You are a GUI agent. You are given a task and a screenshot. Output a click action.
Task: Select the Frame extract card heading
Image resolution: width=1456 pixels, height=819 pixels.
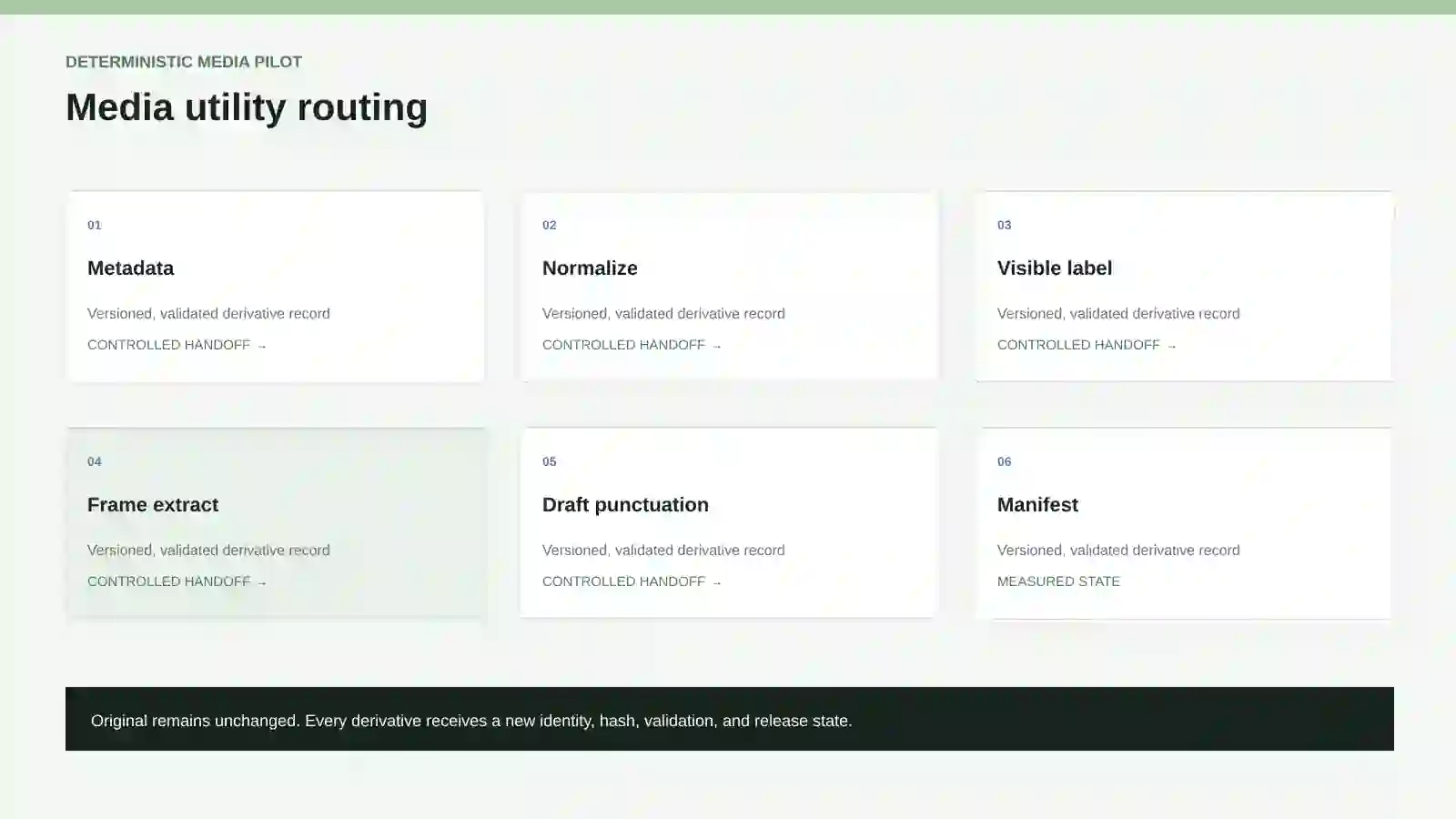(x=153, y=505)
